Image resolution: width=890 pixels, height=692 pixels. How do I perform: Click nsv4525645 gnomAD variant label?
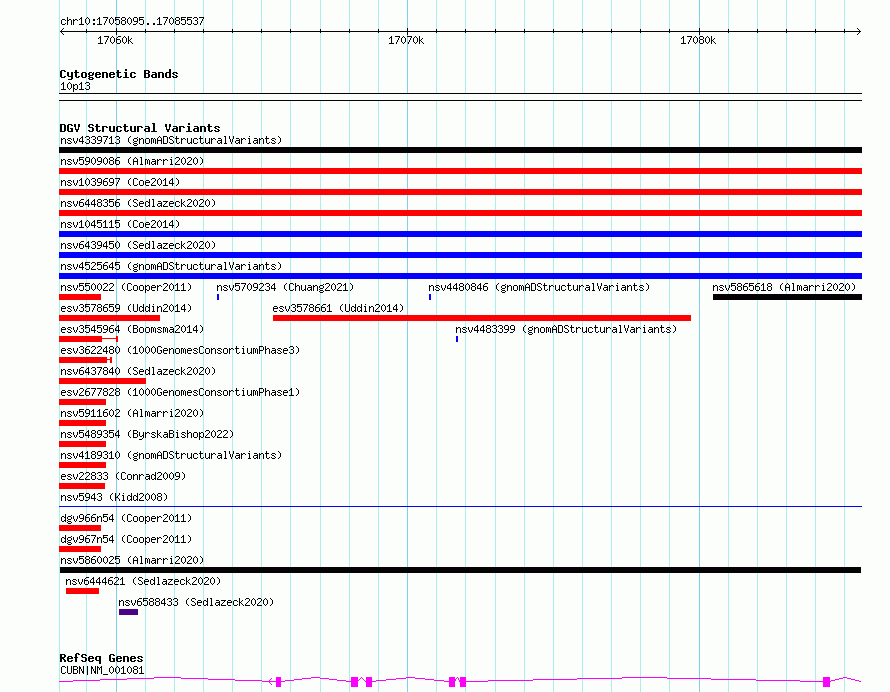tap(171, 266)
